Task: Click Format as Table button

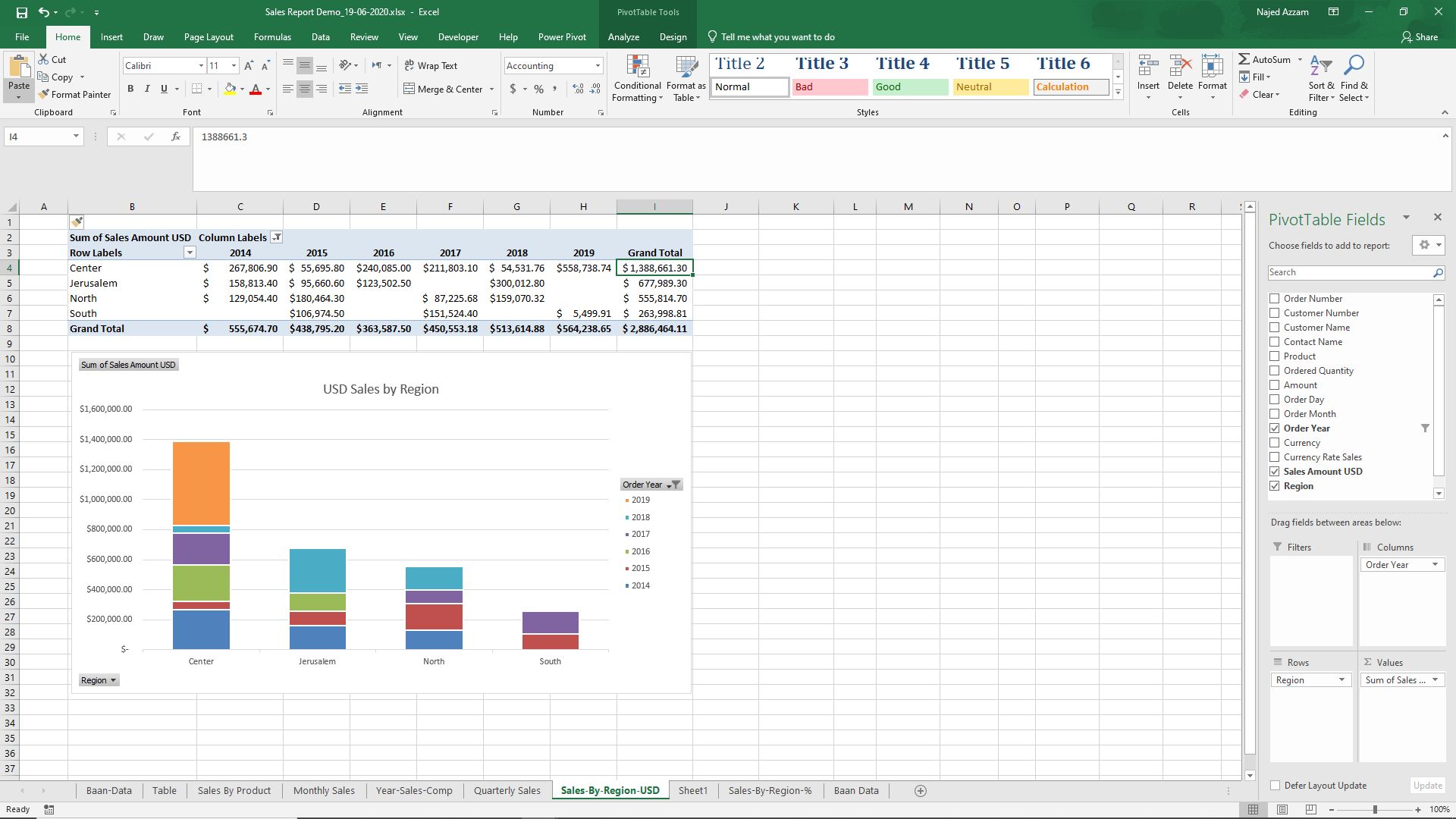Action: coord(686,78)
